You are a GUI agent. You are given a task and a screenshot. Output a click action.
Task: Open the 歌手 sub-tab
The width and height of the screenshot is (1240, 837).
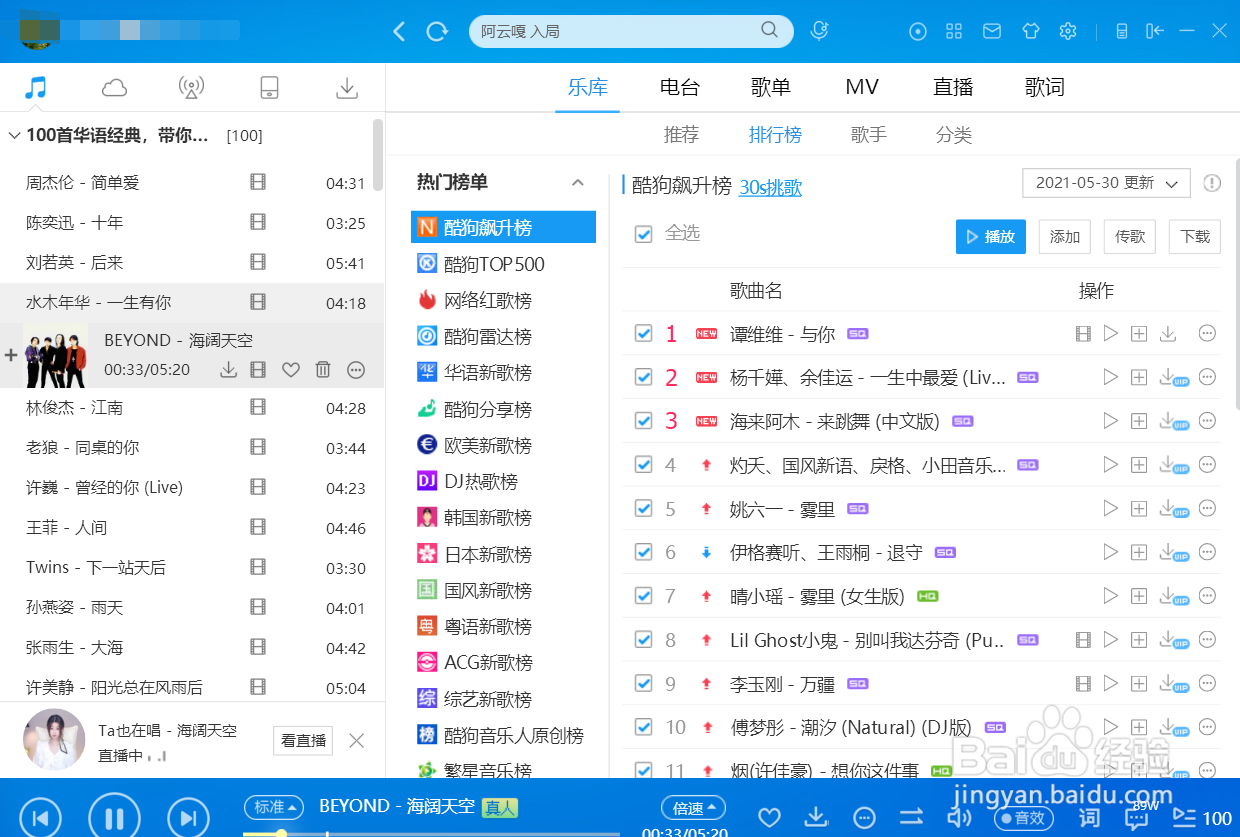[869, 135]
